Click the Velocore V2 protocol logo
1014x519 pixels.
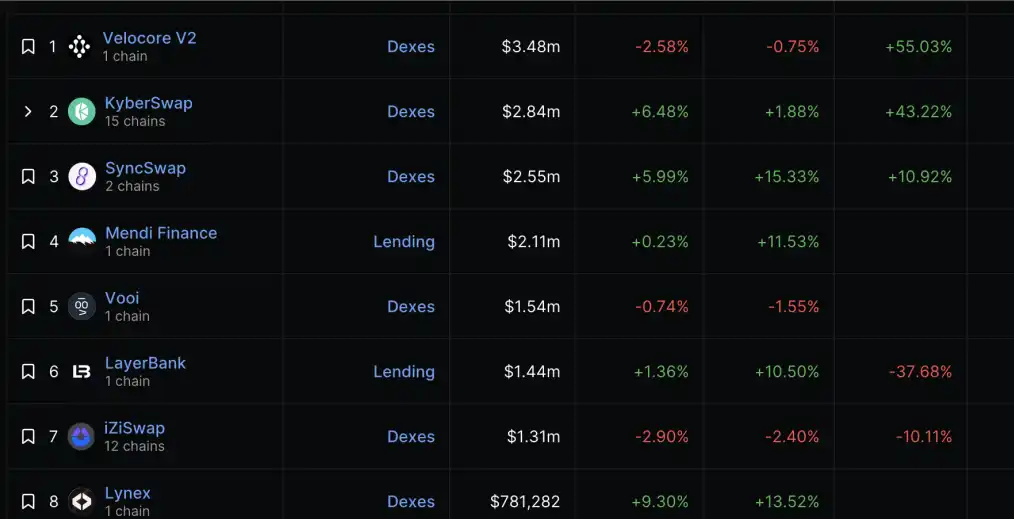click(80, 47)
